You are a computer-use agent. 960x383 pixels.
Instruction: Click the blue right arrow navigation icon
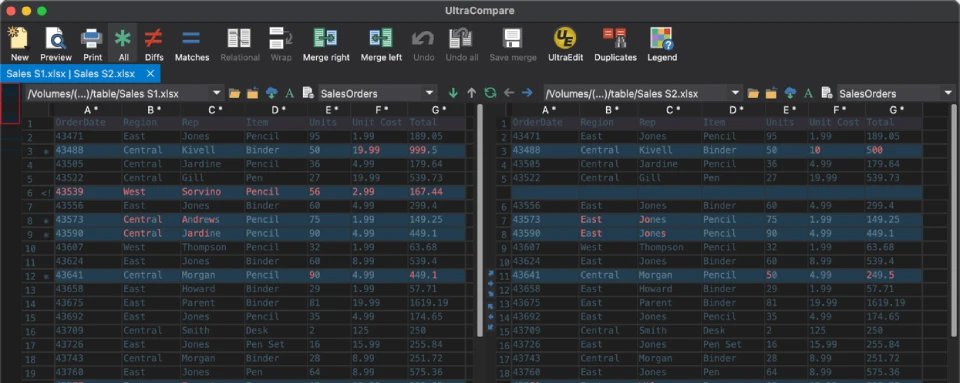[x=527, y=93]
